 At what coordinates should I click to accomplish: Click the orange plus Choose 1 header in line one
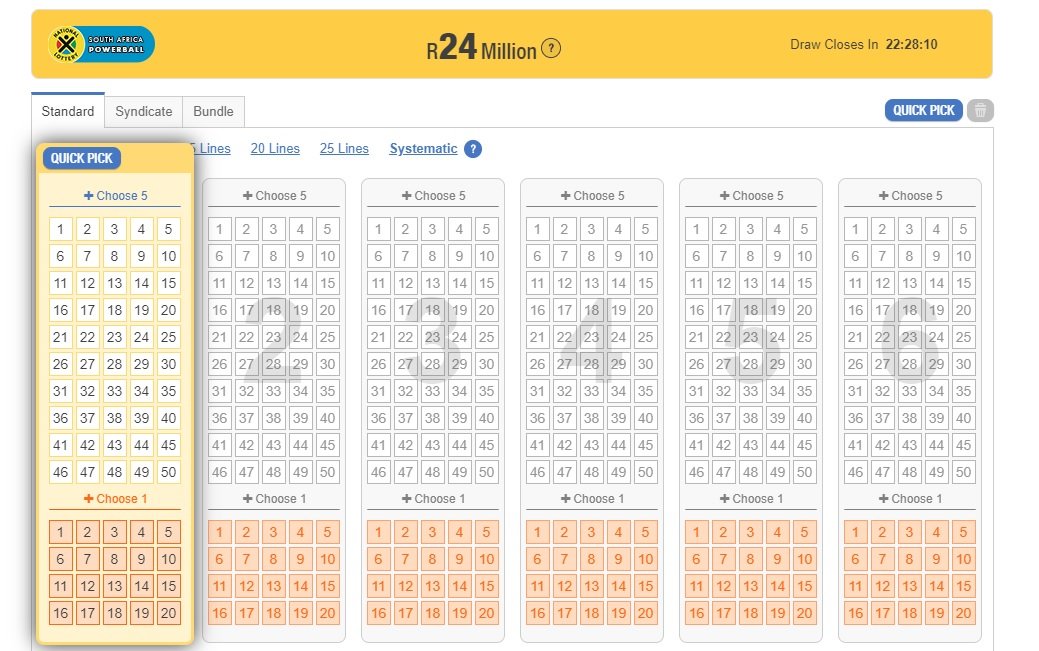tap(115, 499)
